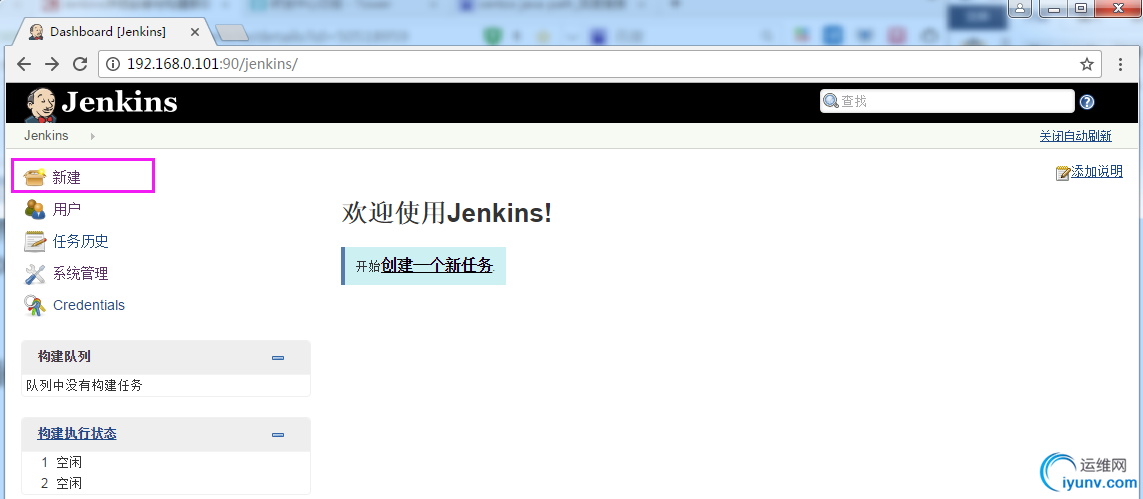Screen dimensions: 1143x499
Task: Click the 欢迎使用Jenkins! heading
Action: pos(447,213)
